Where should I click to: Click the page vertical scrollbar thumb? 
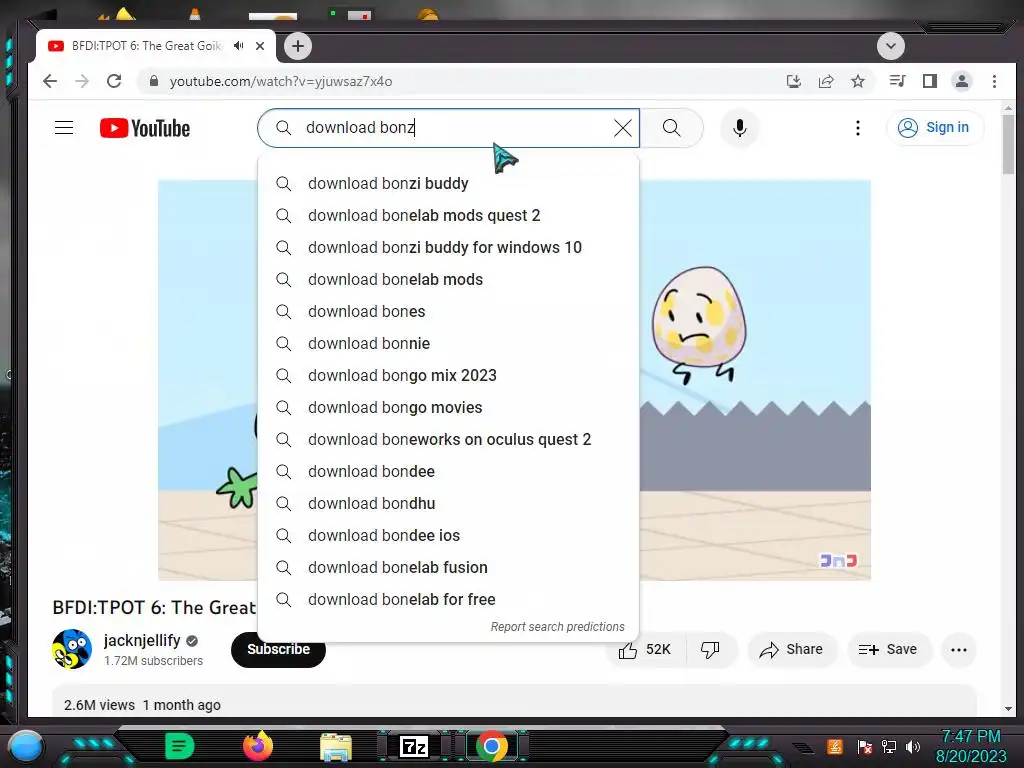point(1008,144)
